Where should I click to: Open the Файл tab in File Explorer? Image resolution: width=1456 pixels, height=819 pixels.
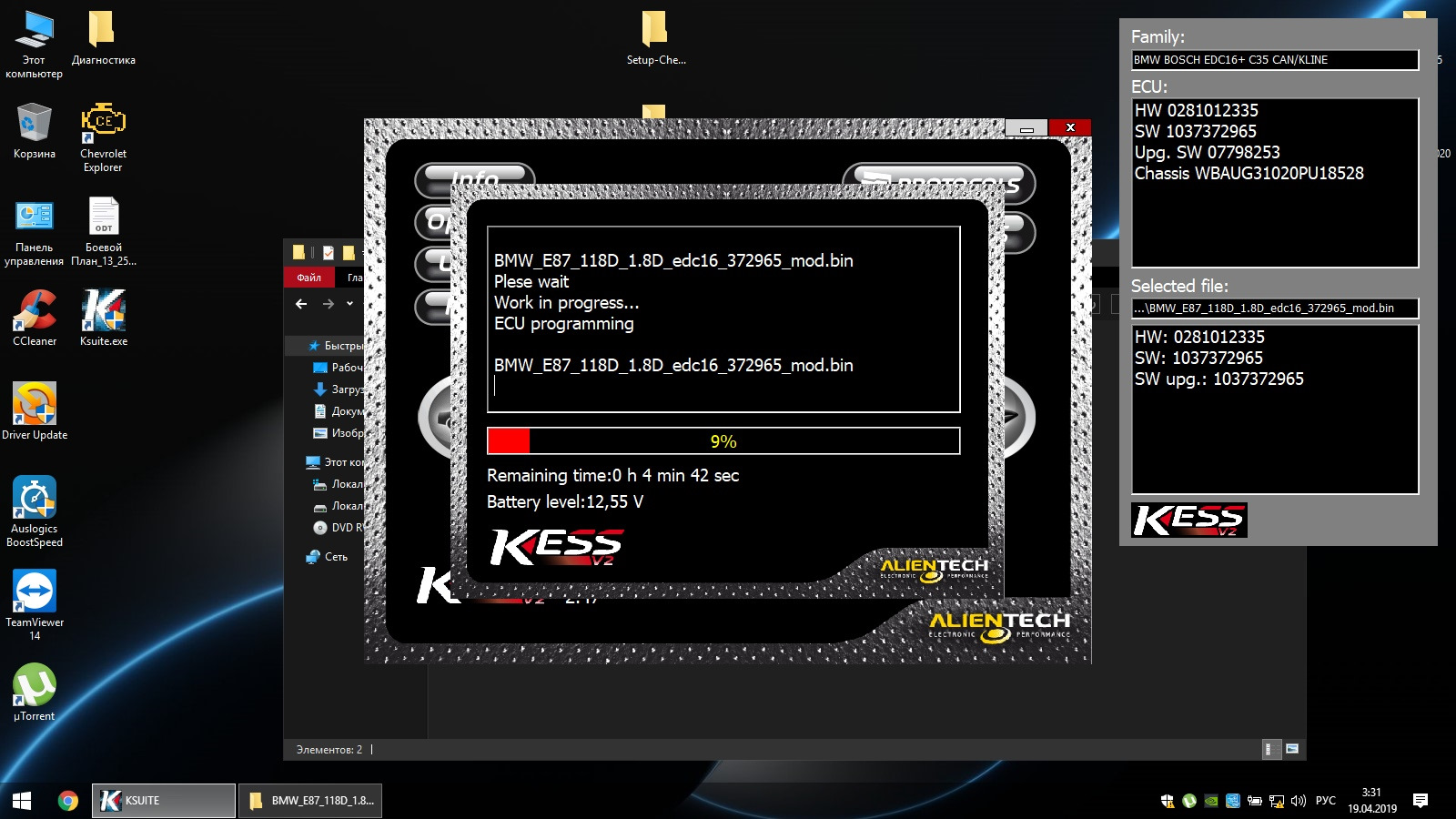(308, 278)
